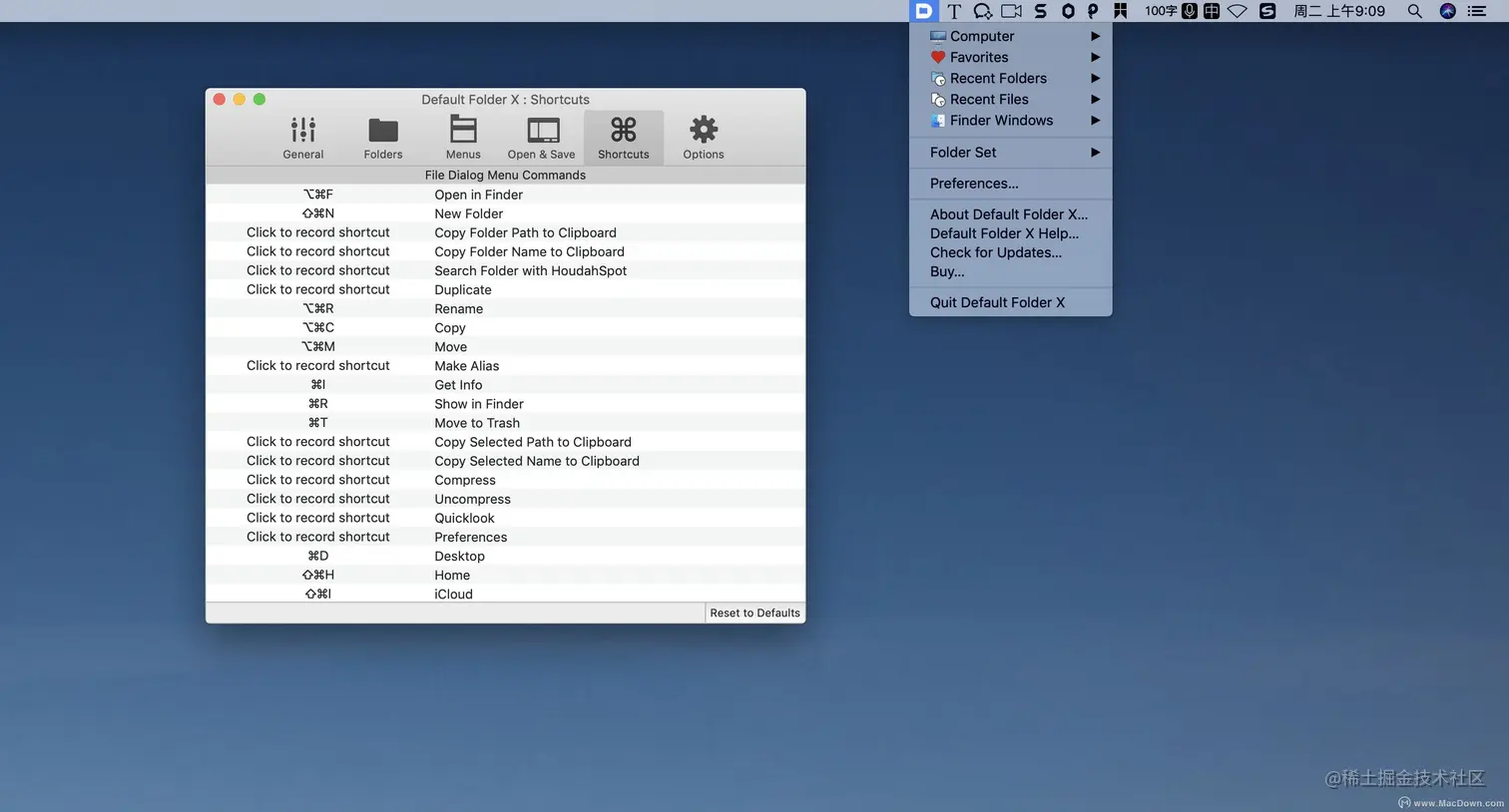1509x812 pixels.
Task: Click the video camera menu bar icon
Action: pos(1011,11)
